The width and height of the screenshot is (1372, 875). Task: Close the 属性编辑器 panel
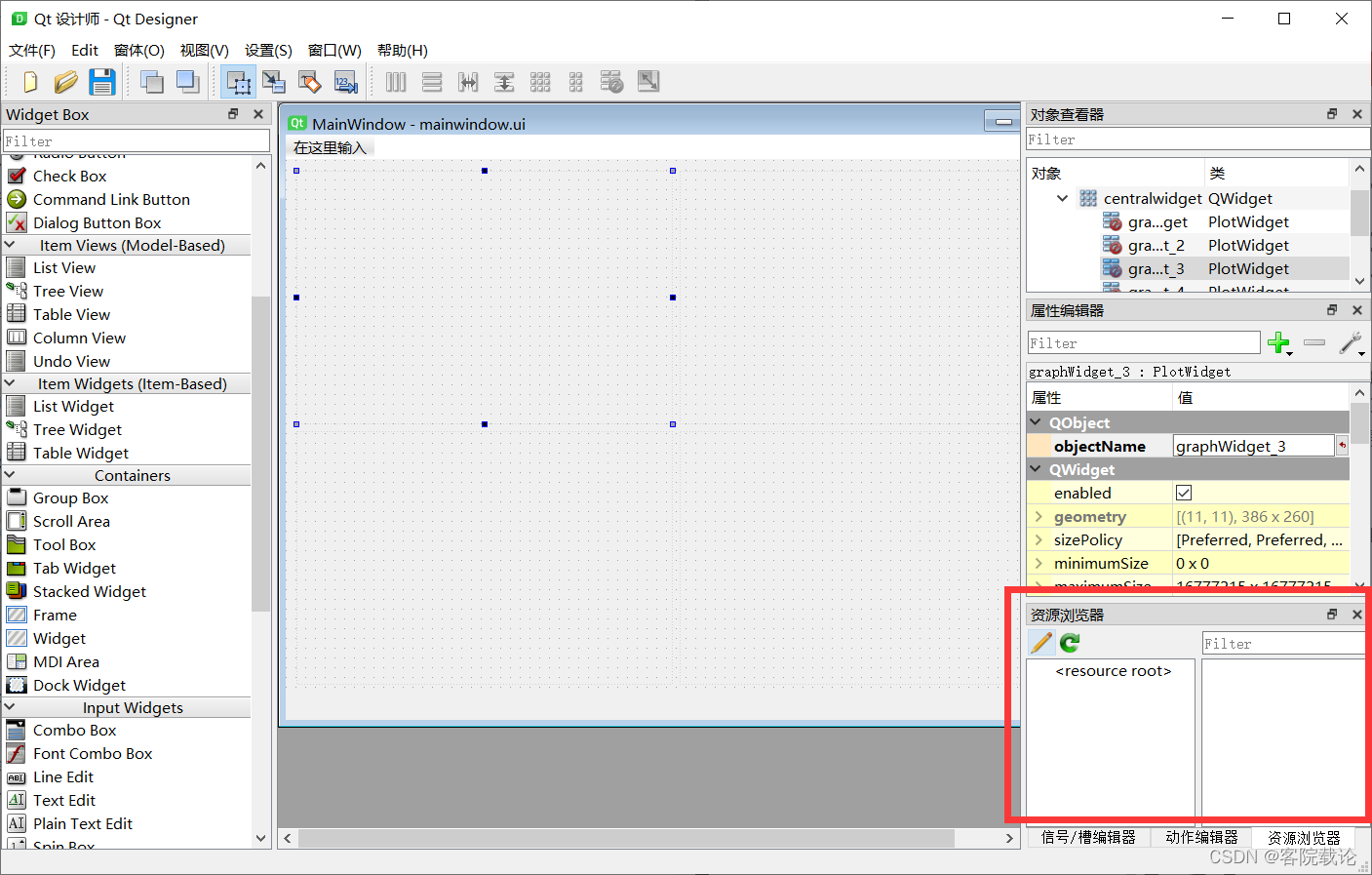[1356, 310]
